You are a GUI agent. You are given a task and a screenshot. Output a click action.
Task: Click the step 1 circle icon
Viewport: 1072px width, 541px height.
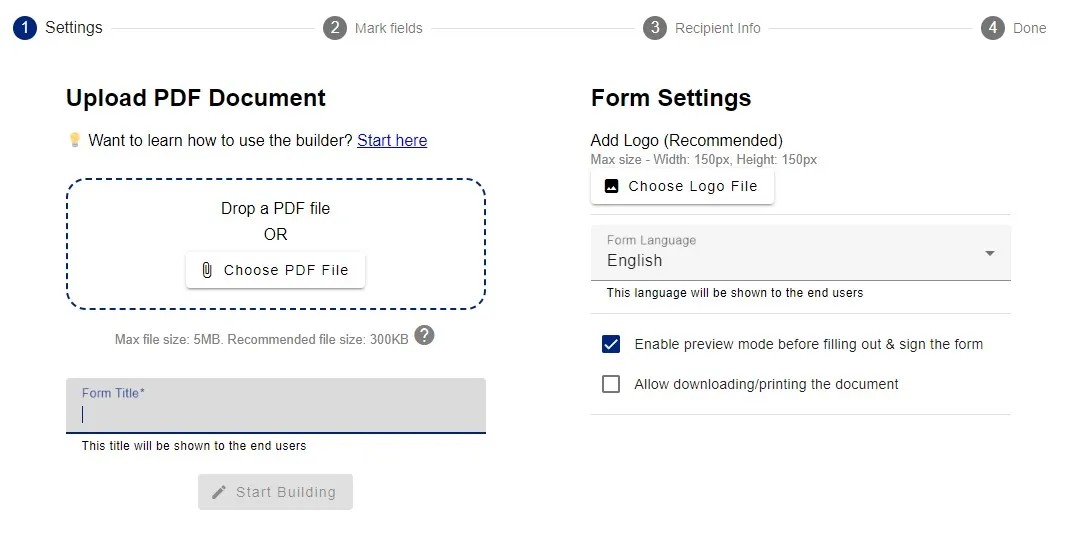click(x=25, y=28)
